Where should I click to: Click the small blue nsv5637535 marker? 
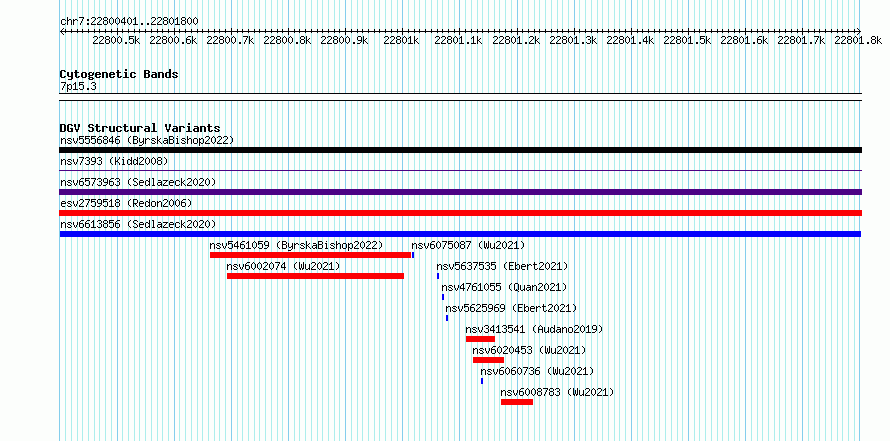tap(438, 276)
